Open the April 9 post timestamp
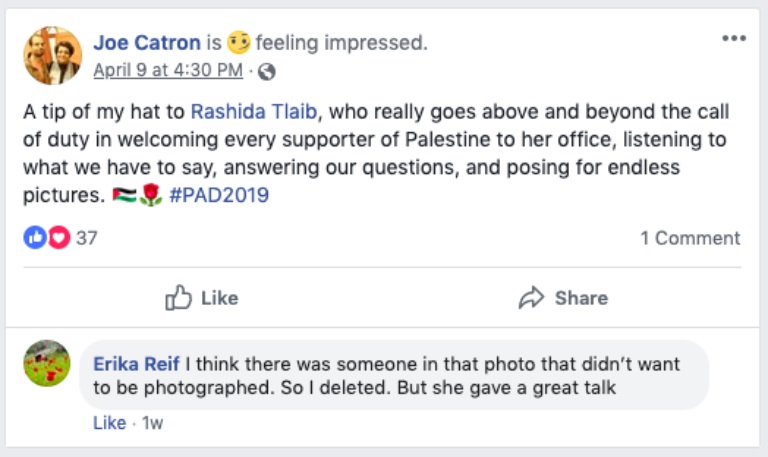 pos(168,71)
